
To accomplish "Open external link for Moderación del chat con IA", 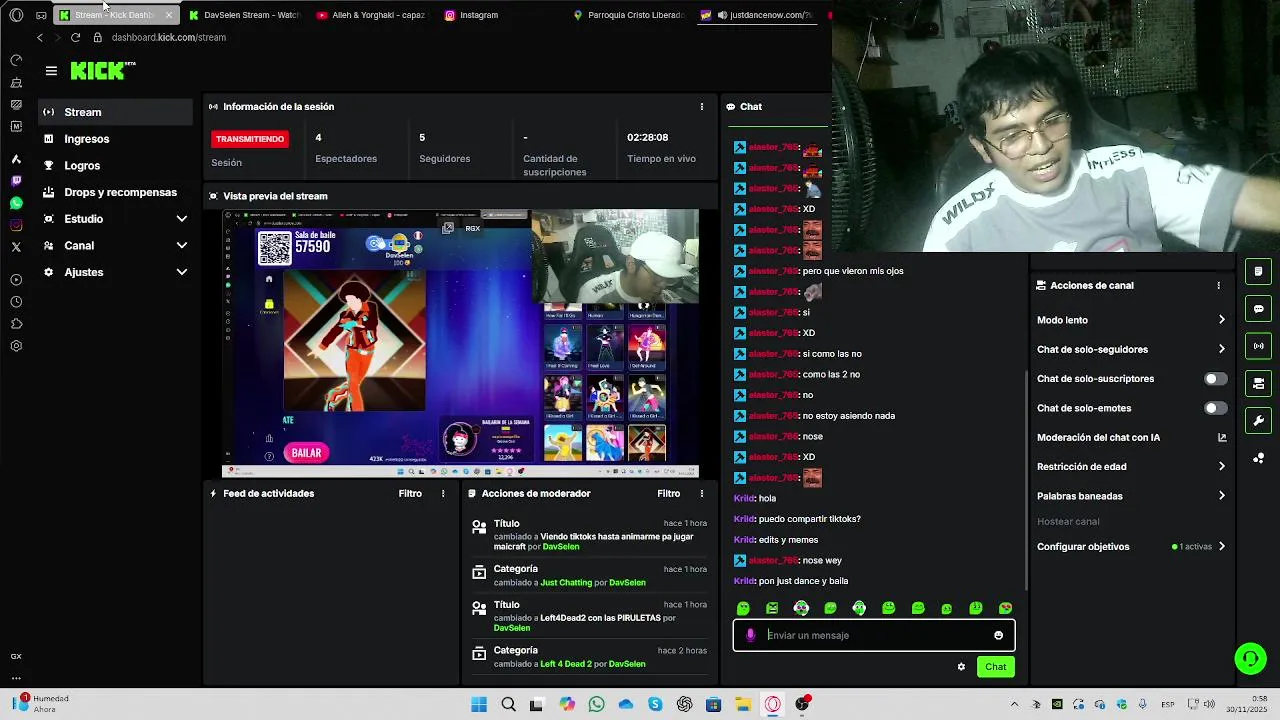I will coord(1221,437).
